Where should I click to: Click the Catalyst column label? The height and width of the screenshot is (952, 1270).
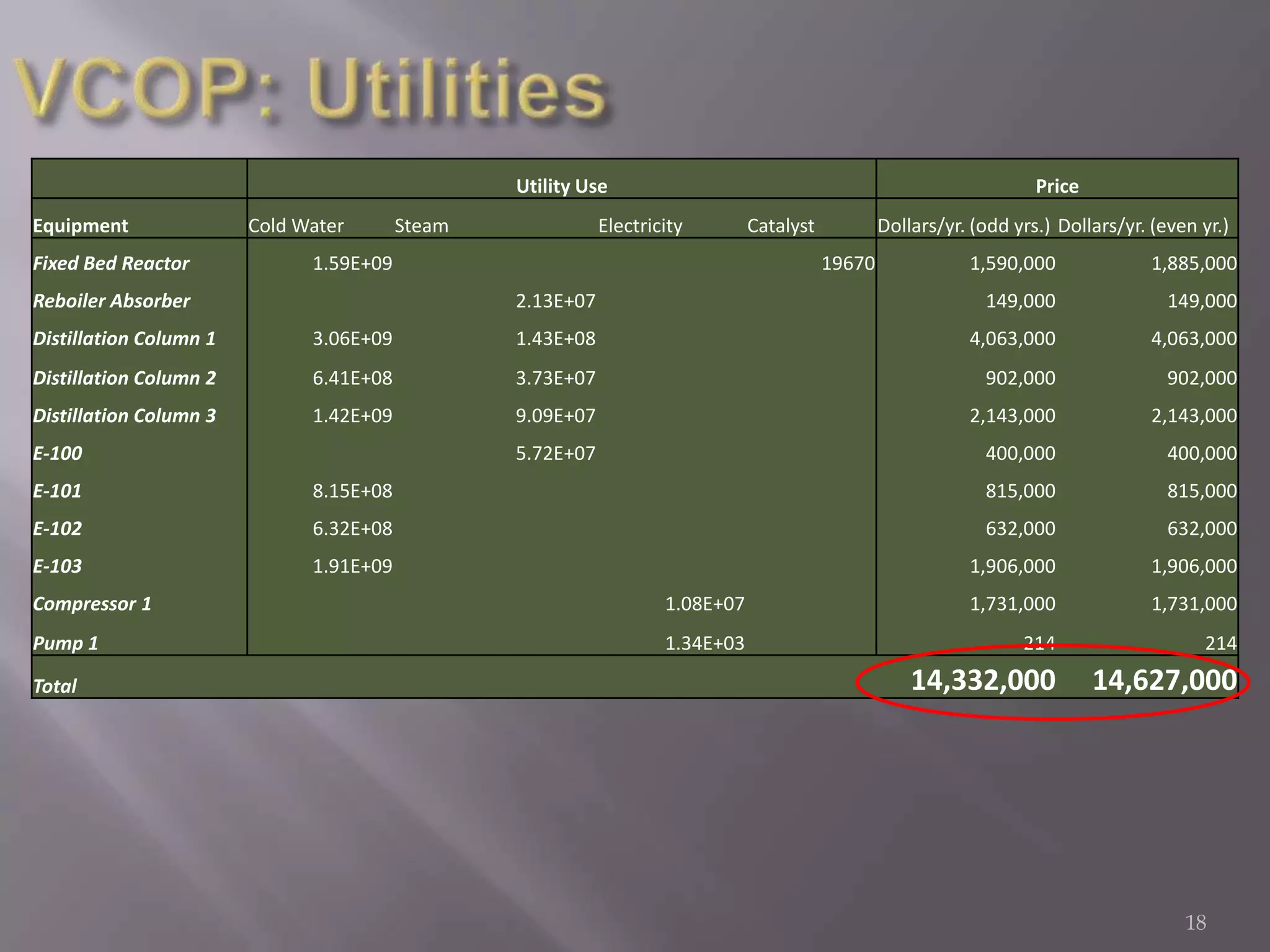(780, 226)
